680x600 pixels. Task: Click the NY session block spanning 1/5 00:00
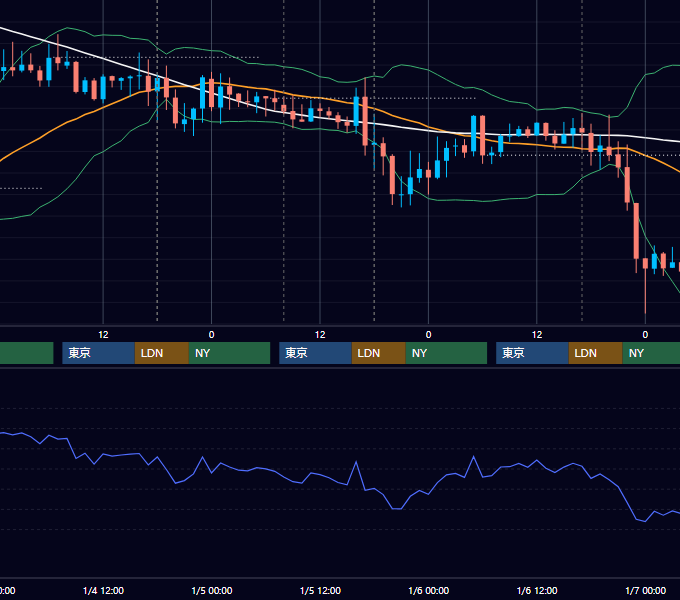229,353
